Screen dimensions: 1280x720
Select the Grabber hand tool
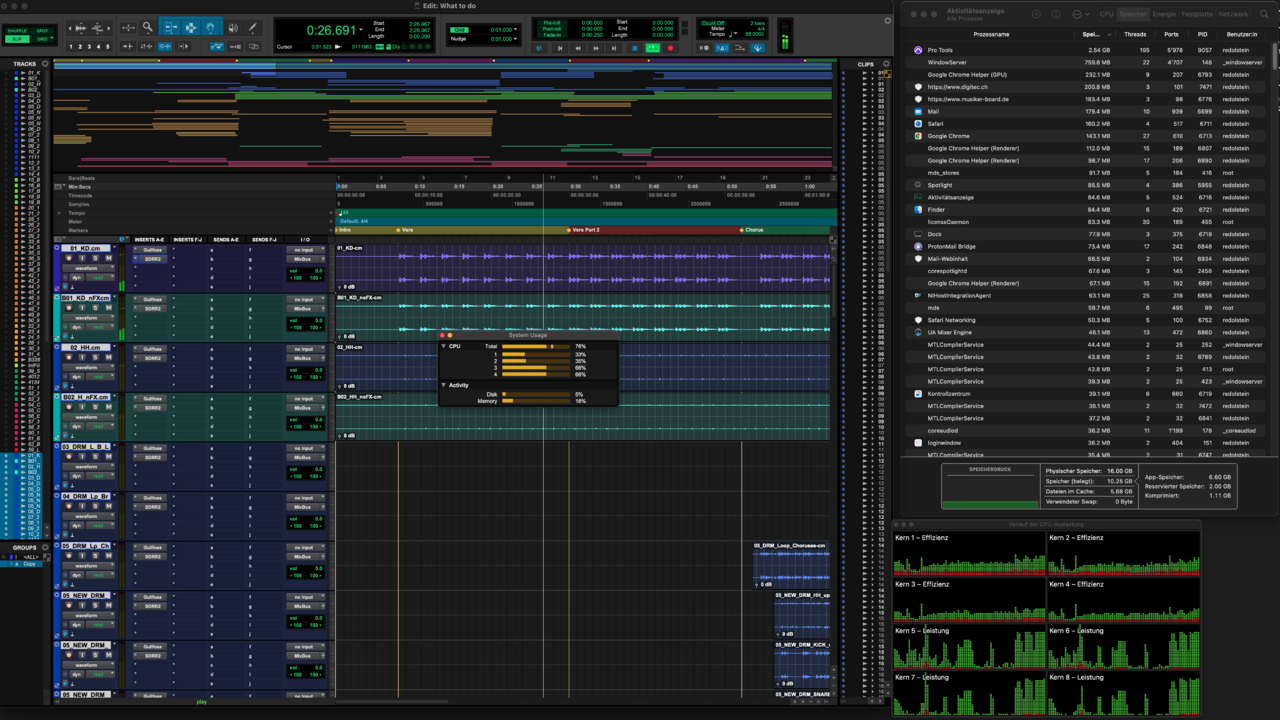[210, 27]
